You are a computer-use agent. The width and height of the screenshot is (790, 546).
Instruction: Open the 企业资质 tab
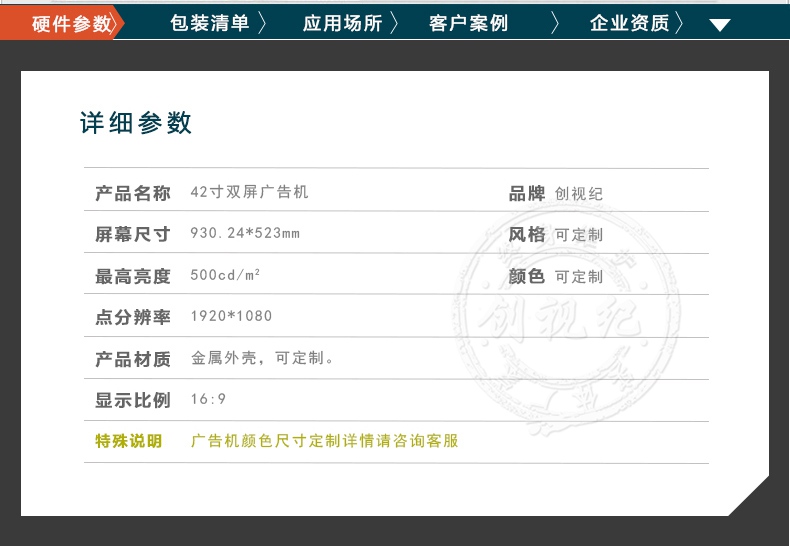629,23
